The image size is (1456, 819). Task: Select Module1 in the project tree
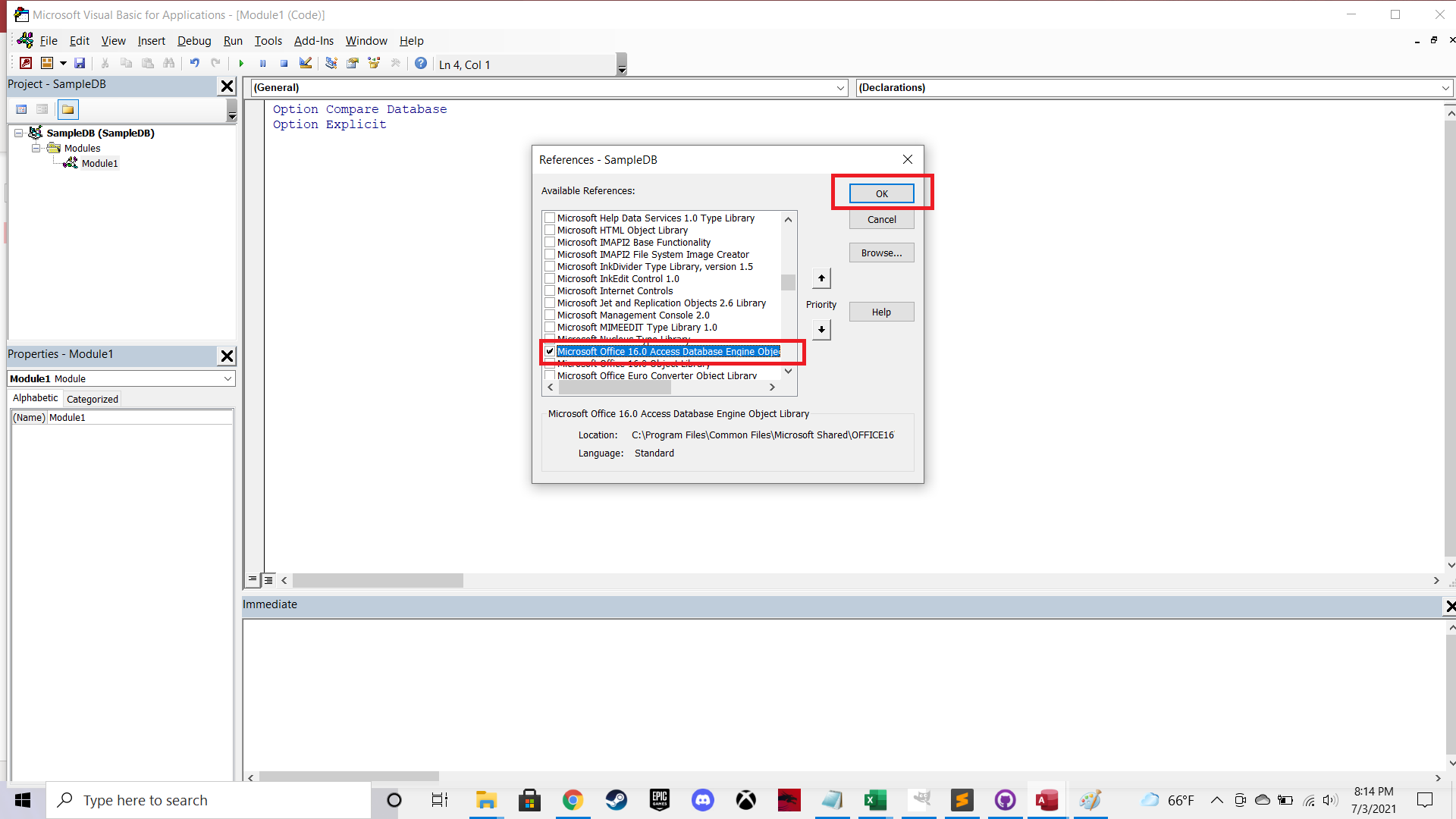99,163
